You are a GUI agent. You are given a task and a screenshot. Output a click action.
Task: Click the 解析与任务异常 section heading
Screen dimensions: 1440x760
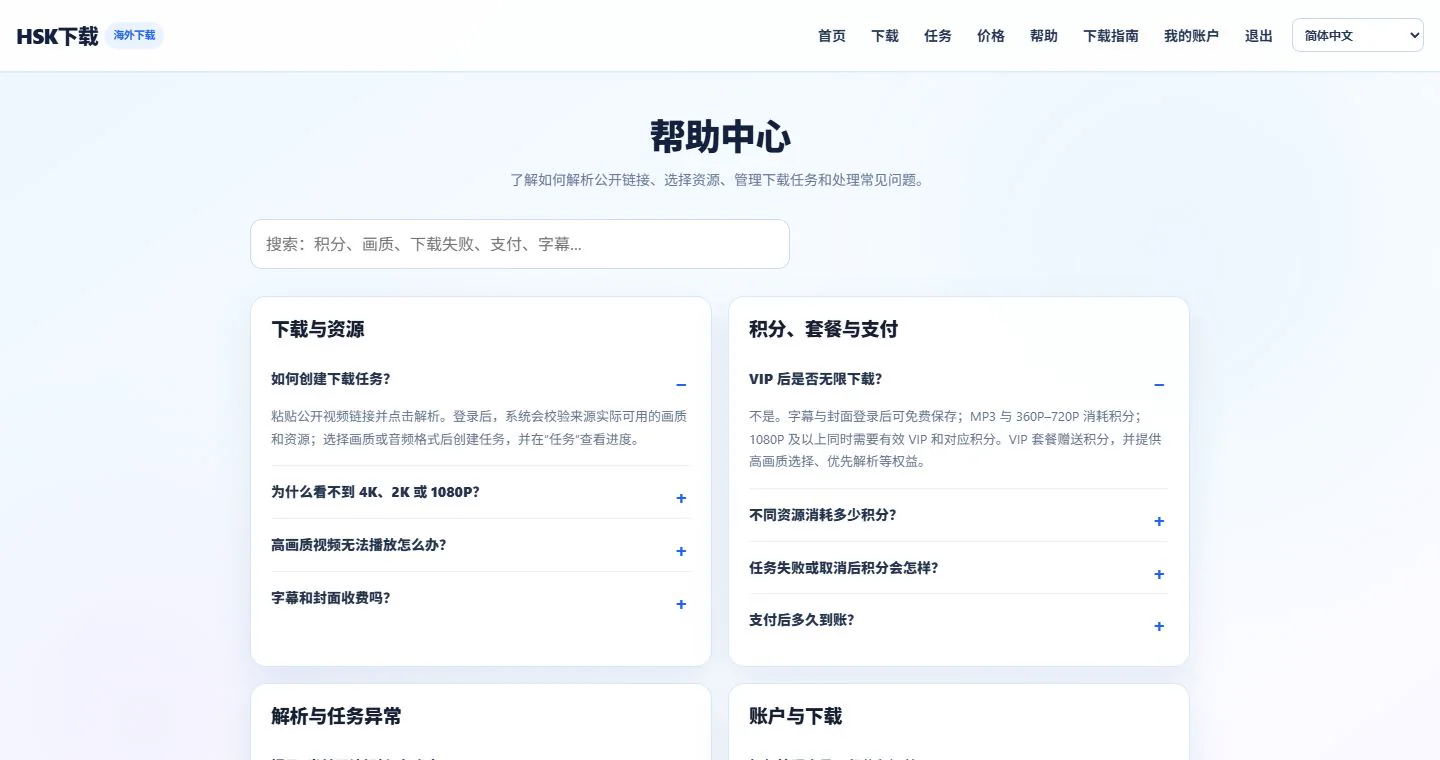[336, 717]
